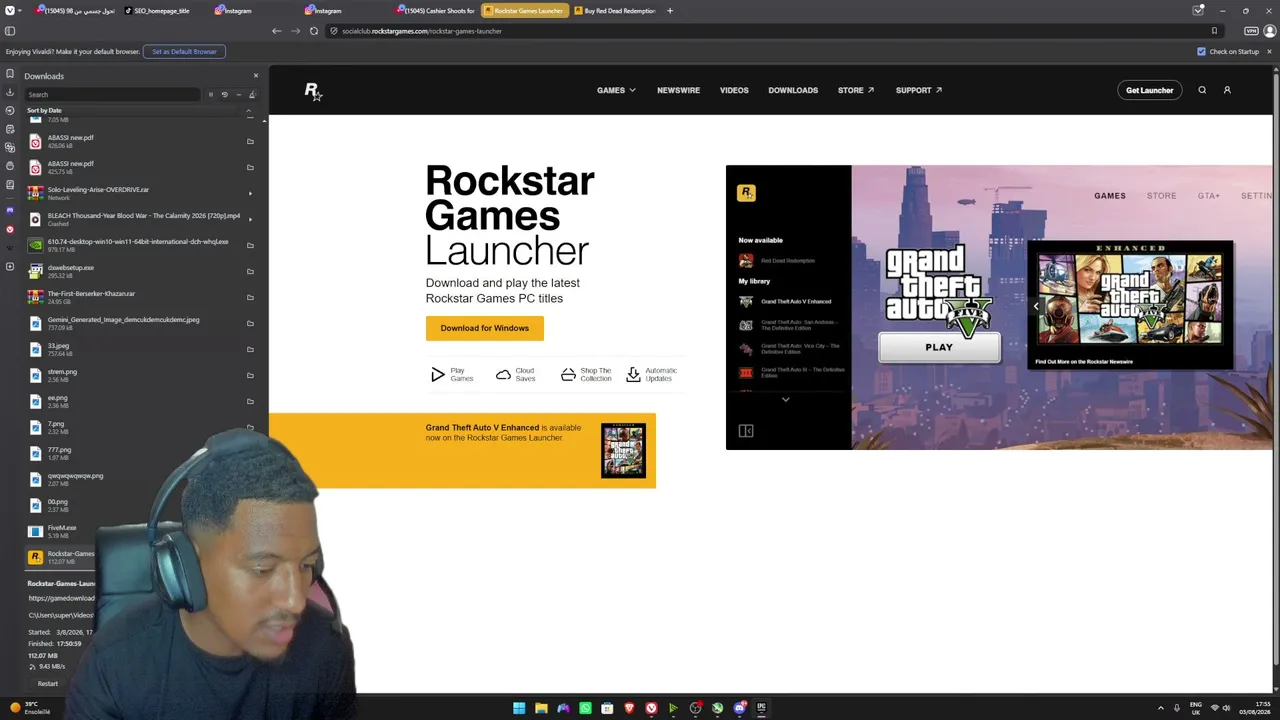Go to DOWNLOADS in the site navigation
Screen dimensions: 1280x720
[x=793, y=90]
